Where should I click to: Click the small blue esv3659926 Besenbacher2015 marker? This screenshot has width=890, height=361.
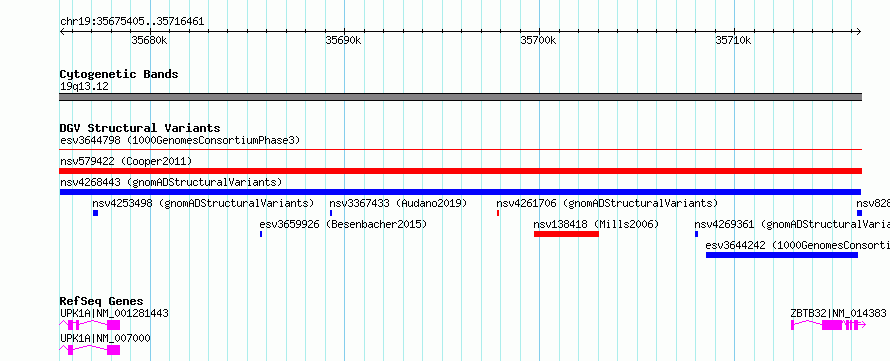261,234
